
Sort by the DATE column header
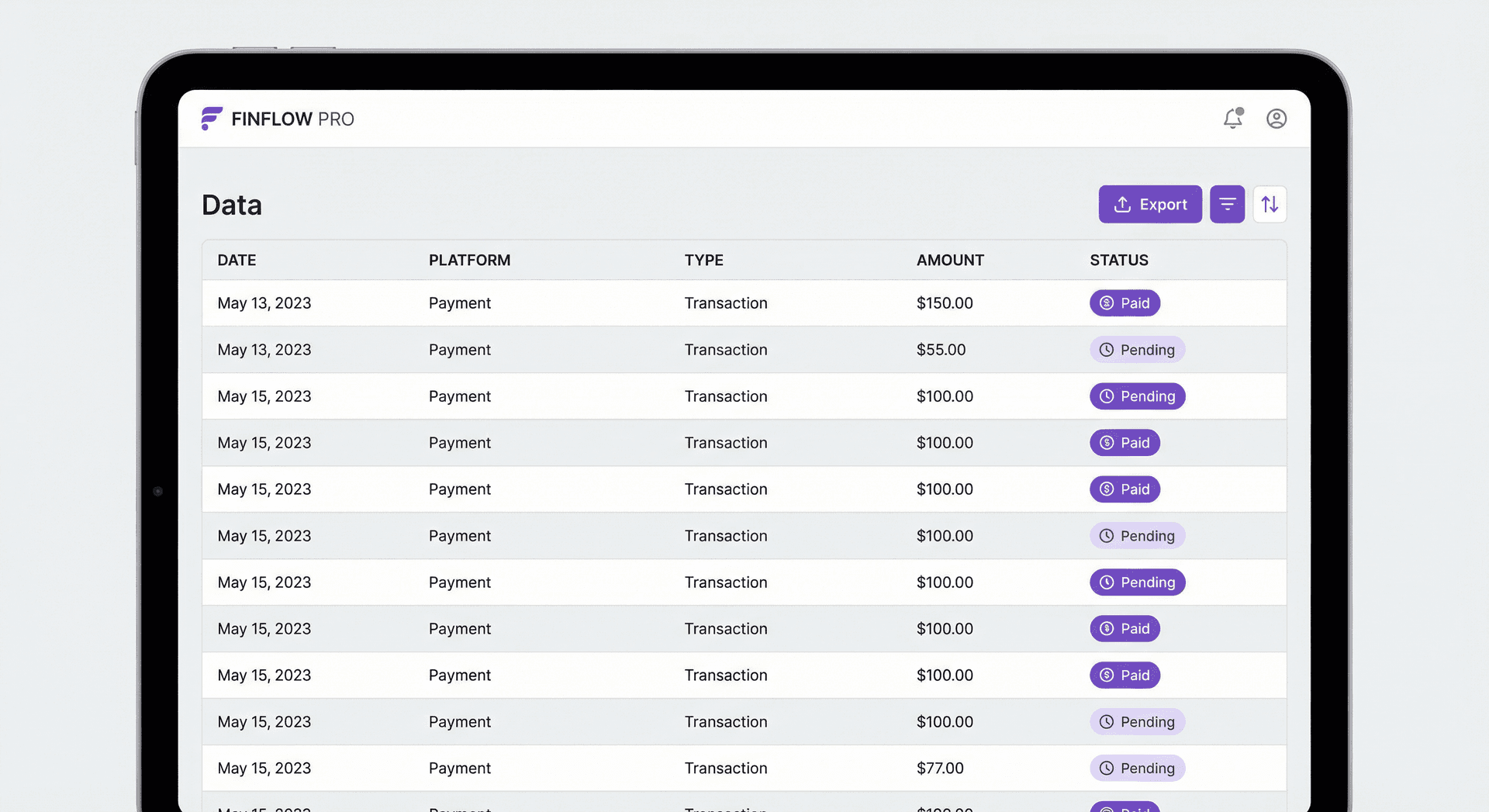[237, 260]
